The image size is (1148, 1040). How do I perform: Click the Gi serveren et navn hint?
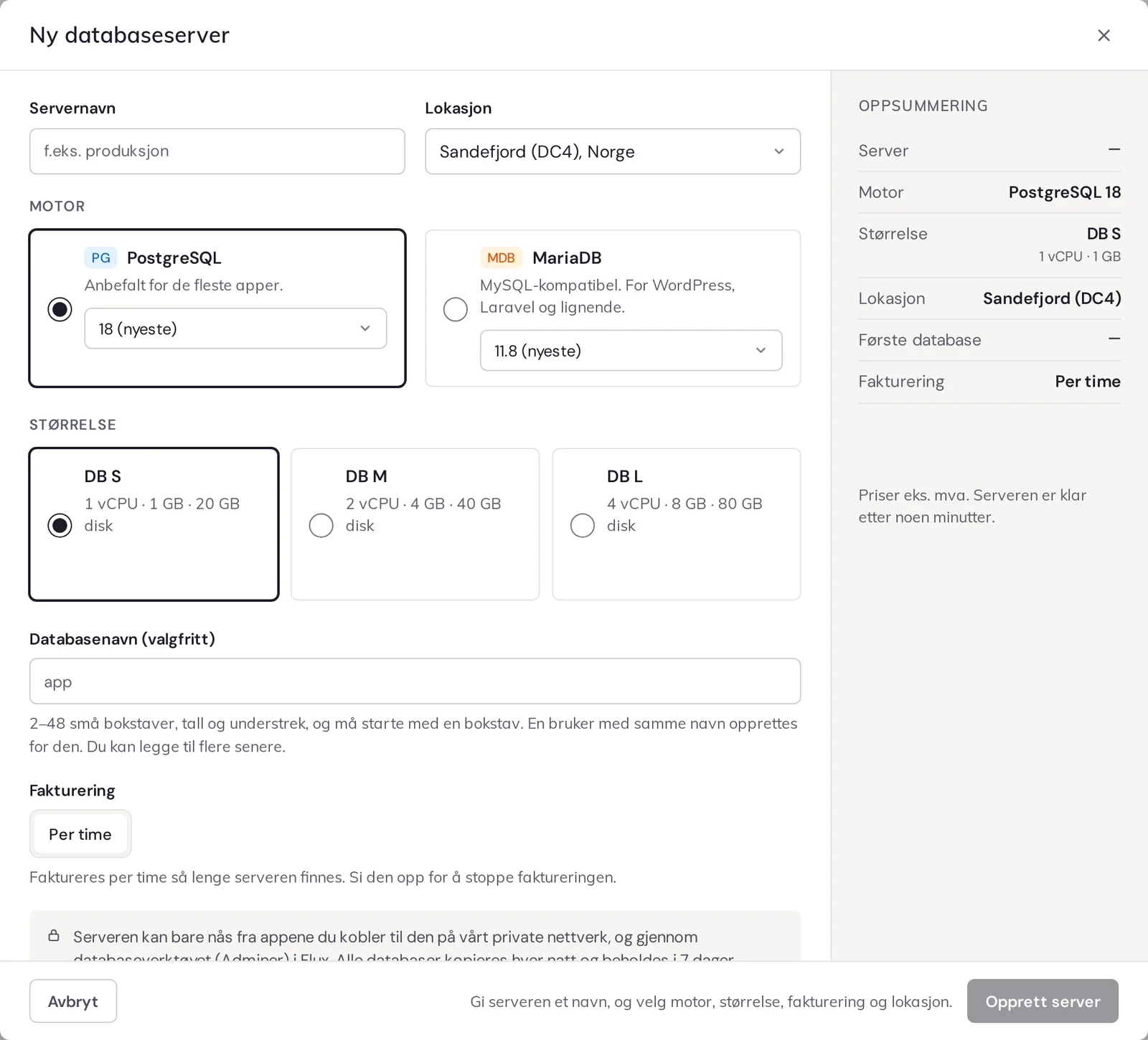711,1001
